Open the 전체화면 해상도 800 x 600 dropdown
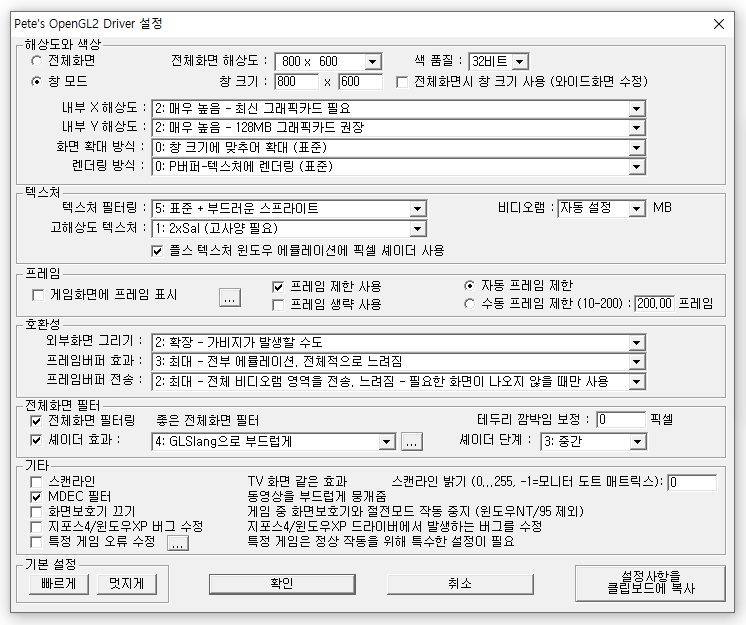This screenshot has height=625, width=746. (x=328, y=61)
